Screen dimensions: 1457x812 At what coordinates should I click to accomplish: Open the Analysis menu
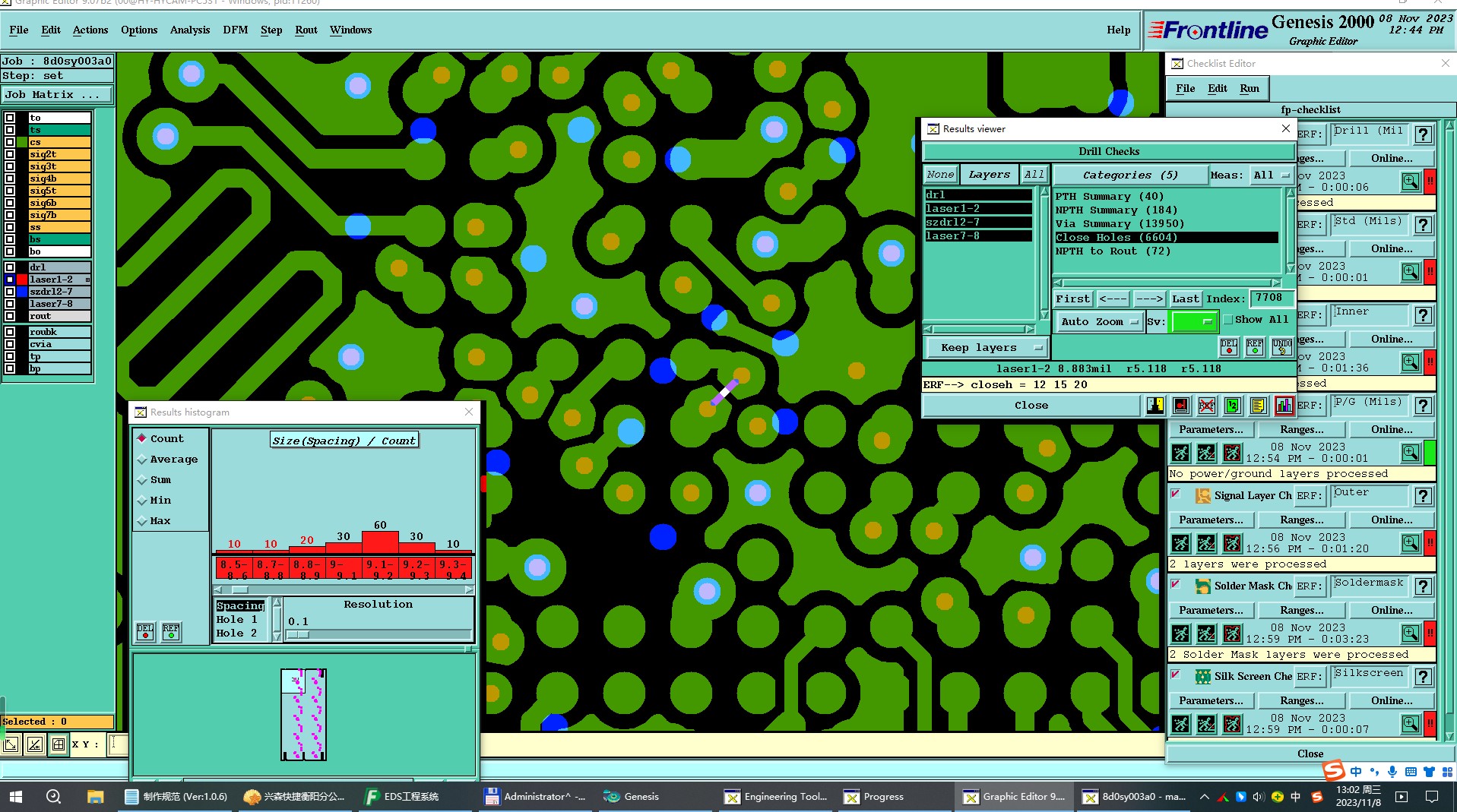(190, 30)
